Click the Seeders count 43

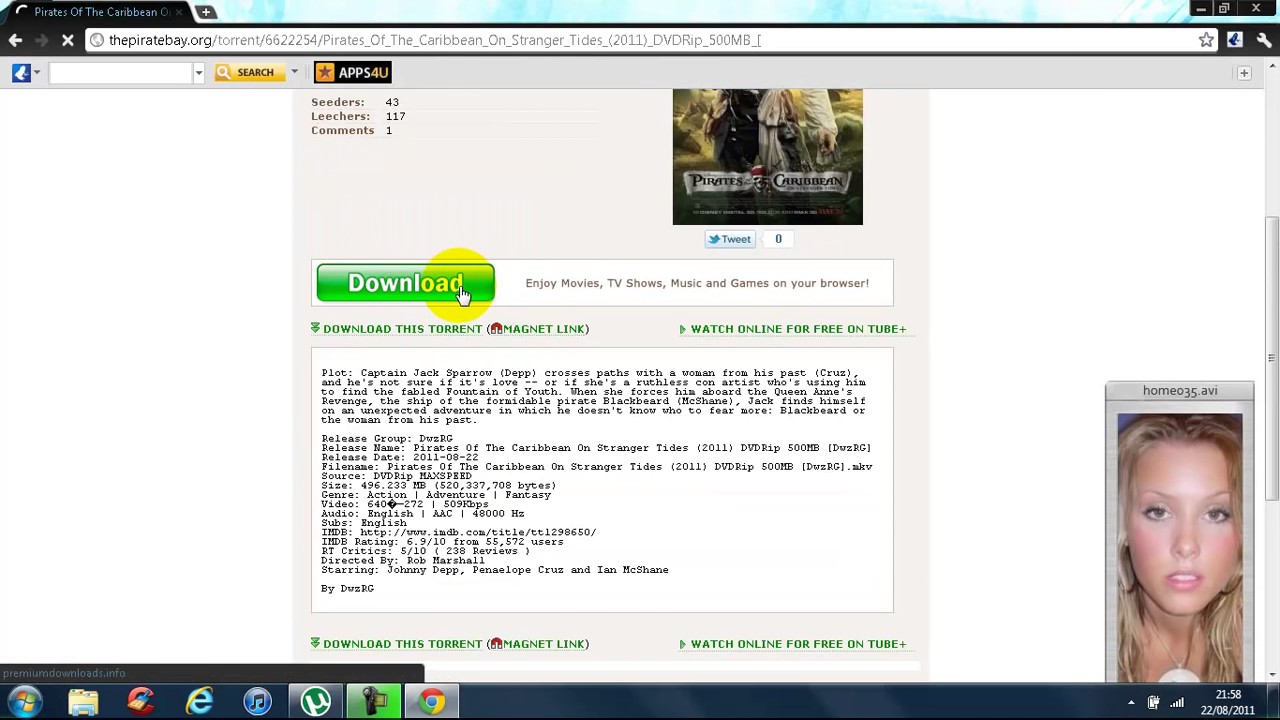click(392, 102)
